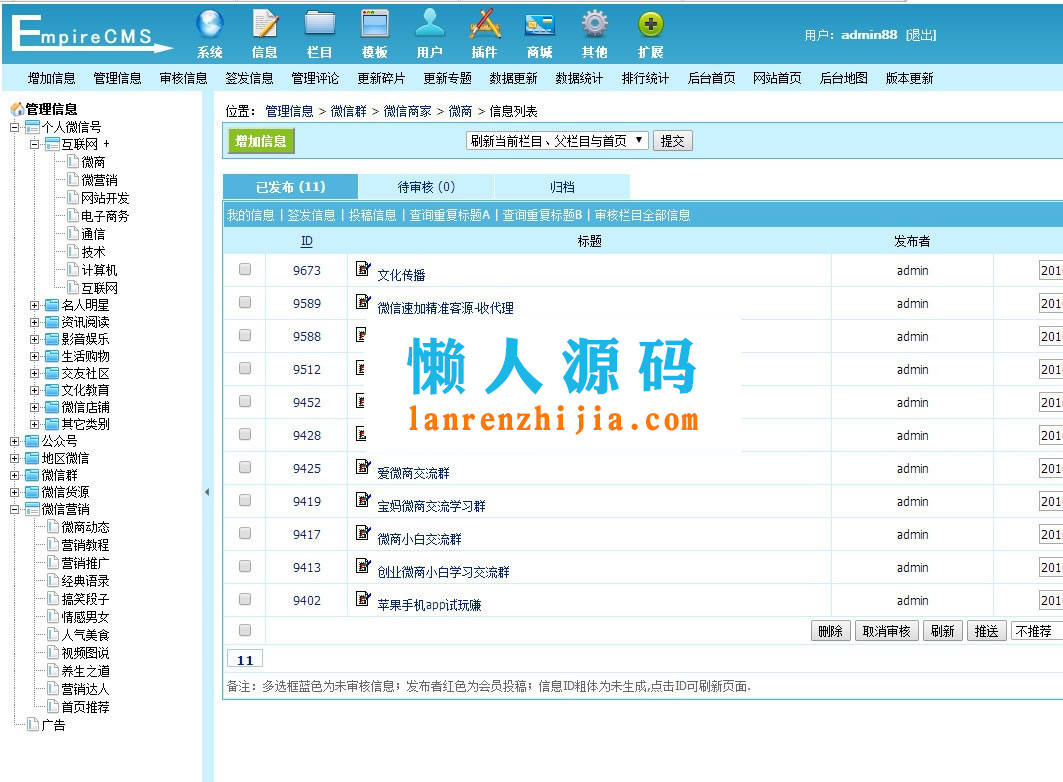Select the 信息 (Information) icon
This screenshot has width=1063, height=782.
[263, 30]
